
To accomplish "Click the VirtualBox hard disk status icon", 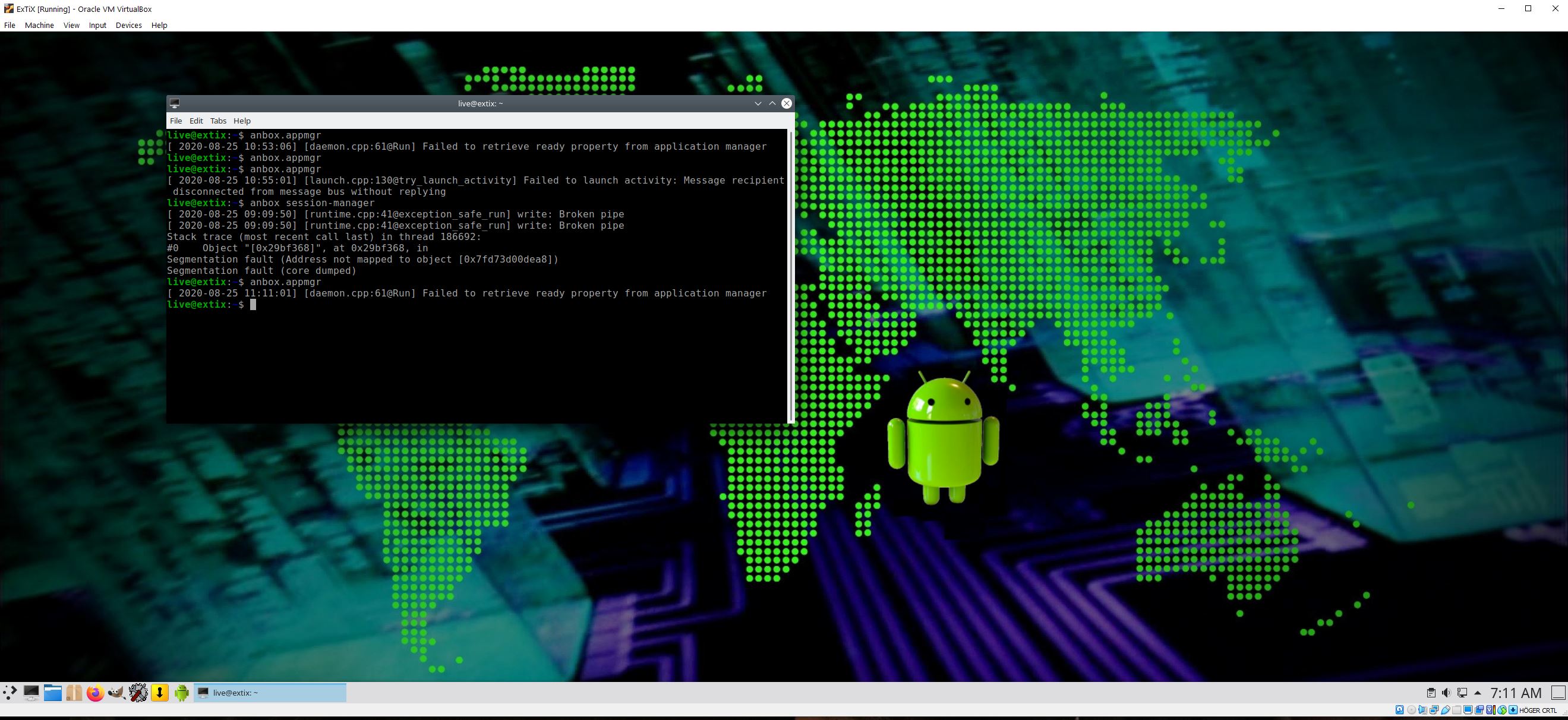I will (1400, 710).
